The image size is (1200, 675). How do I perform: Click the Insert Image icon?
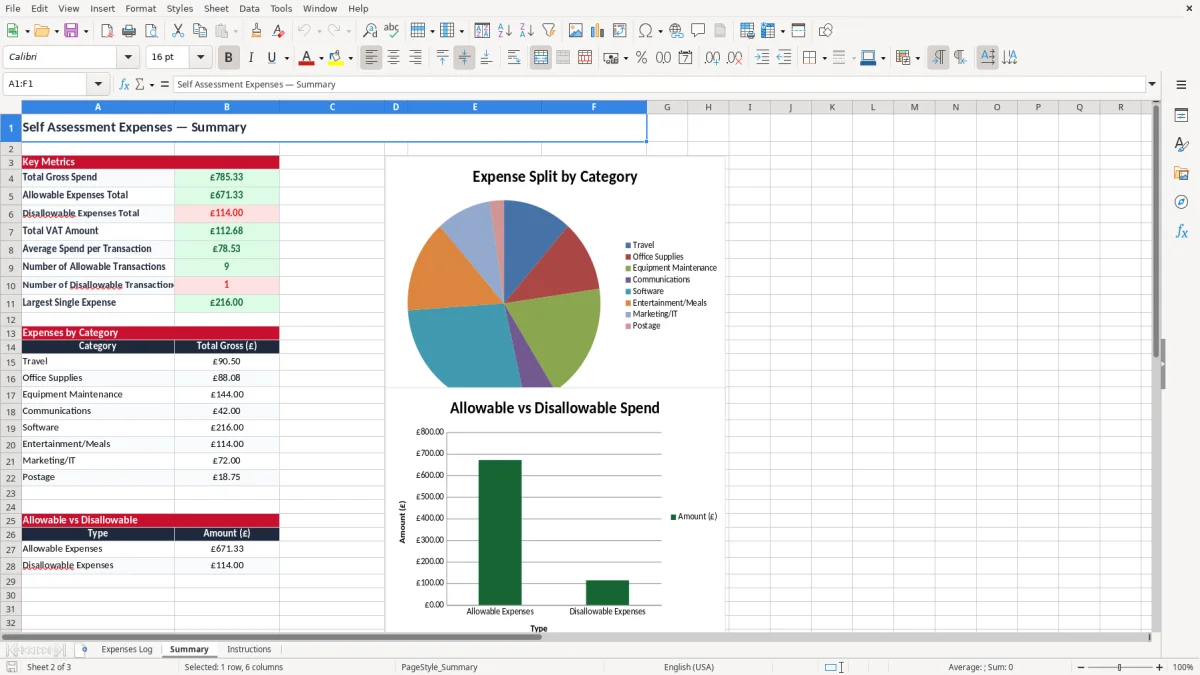[x=576, y=31]
